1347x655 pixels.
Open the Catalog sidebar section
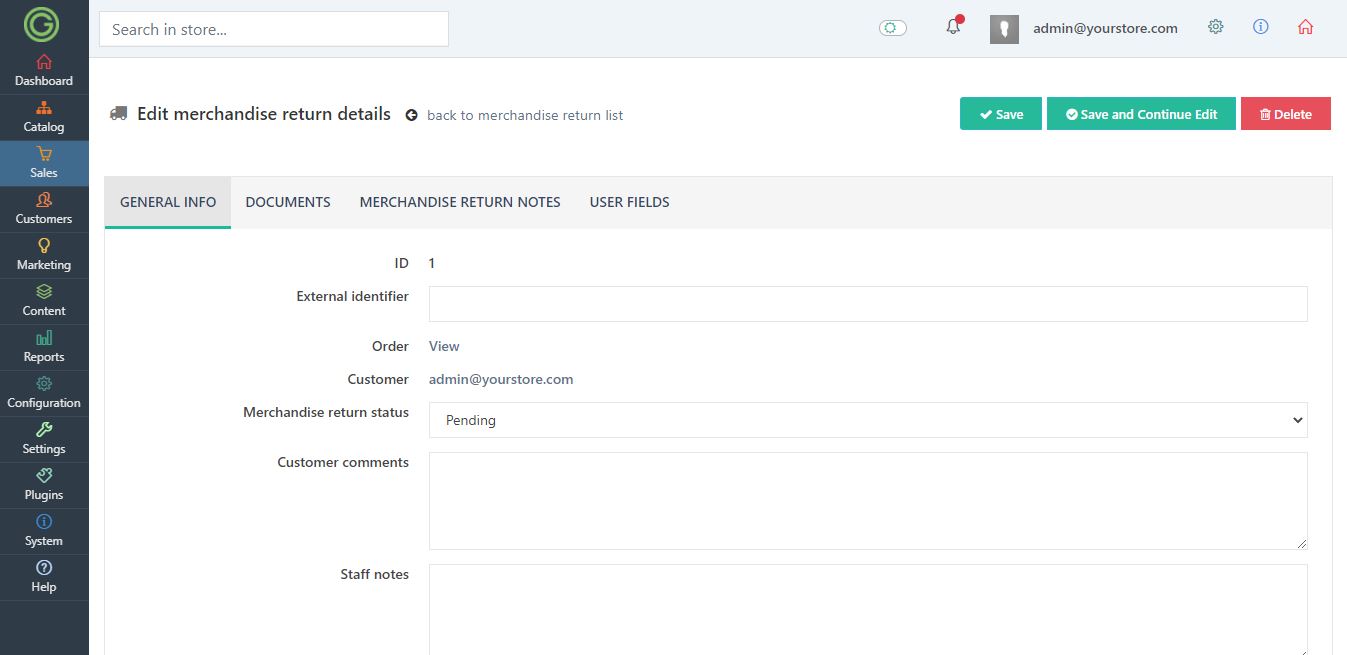44,117
